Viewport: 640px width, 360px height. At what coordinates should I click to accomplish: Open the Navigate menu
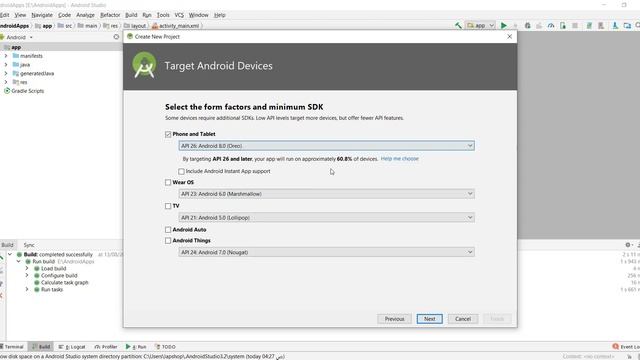[42, 15]
